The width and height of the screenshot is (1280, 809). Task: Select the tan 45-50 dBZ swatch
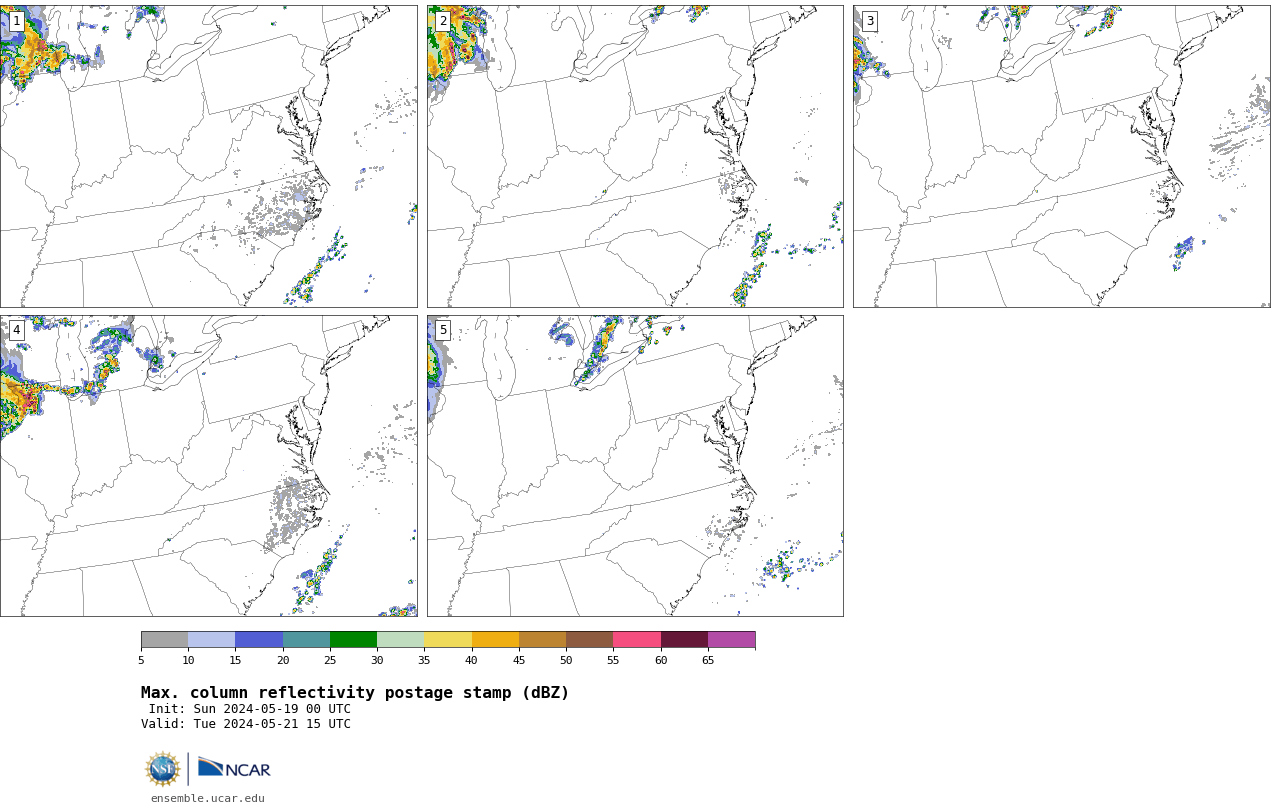[542, 640]
